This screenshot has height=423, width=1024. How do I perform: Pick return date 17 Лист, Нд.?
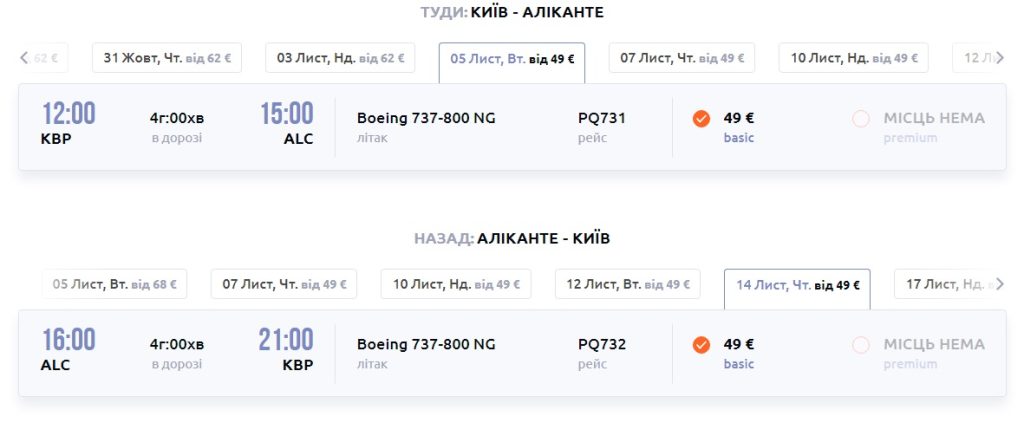click(x=945, y=285)
